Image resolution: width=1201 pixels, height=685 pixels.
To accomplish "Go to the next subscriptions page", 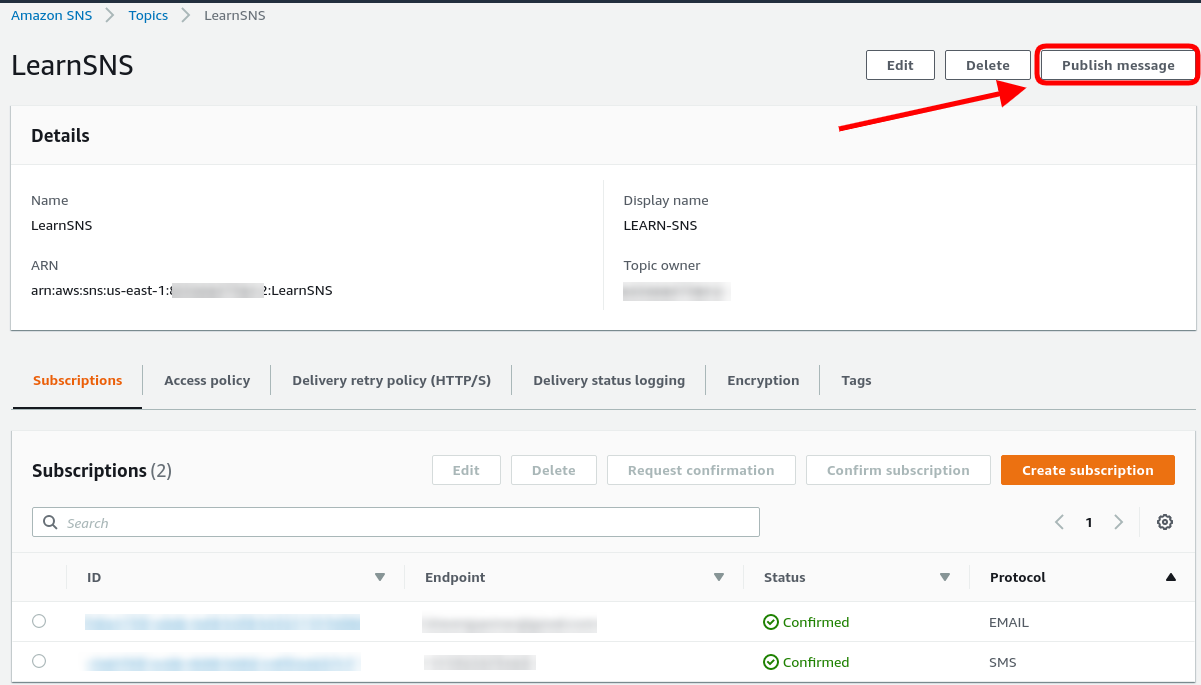I will (x=1119, y=522).
